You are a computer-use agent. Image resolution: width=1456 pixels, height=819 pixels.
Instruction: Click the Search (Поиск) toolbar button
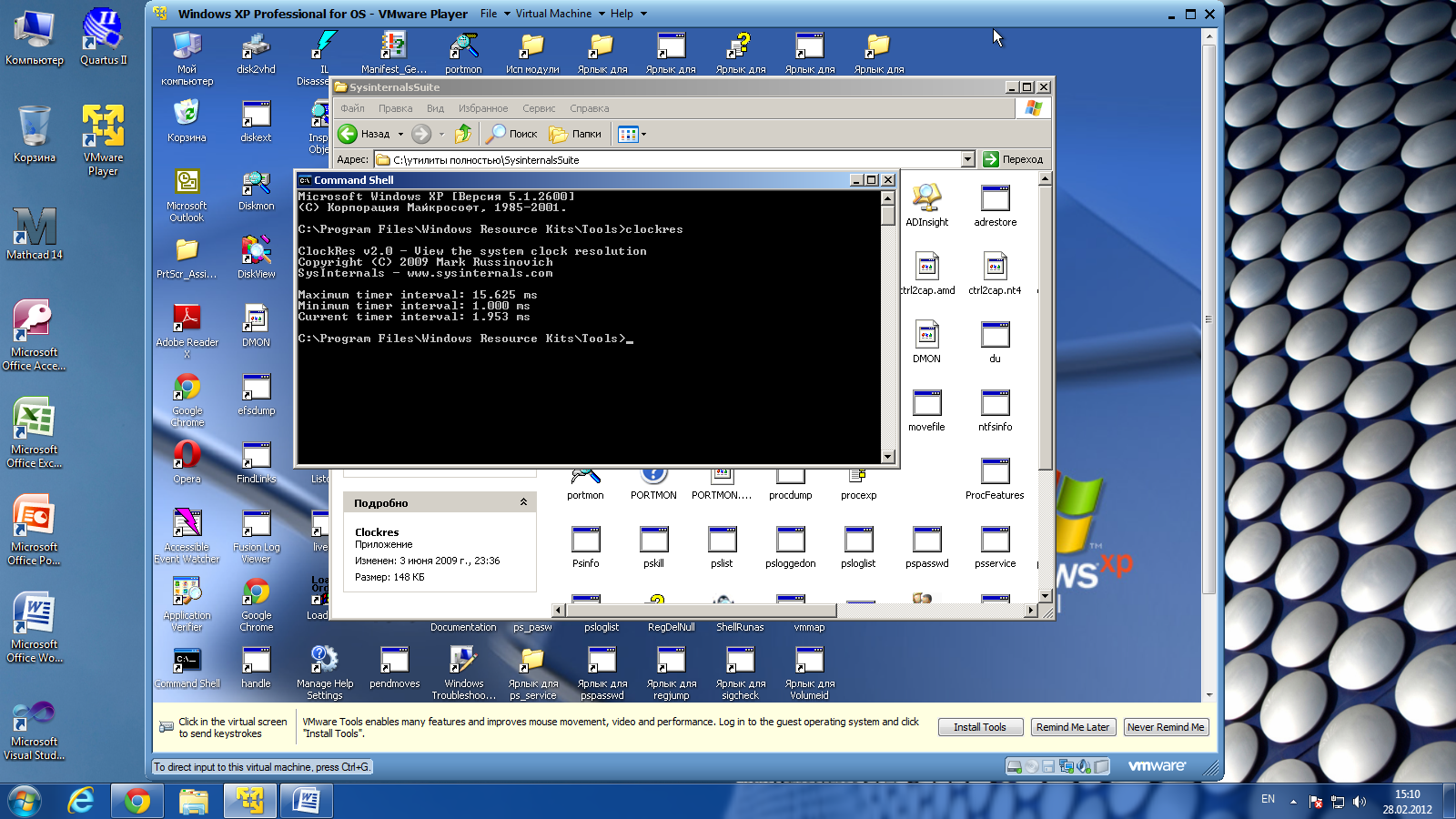[x=512, y=134]
